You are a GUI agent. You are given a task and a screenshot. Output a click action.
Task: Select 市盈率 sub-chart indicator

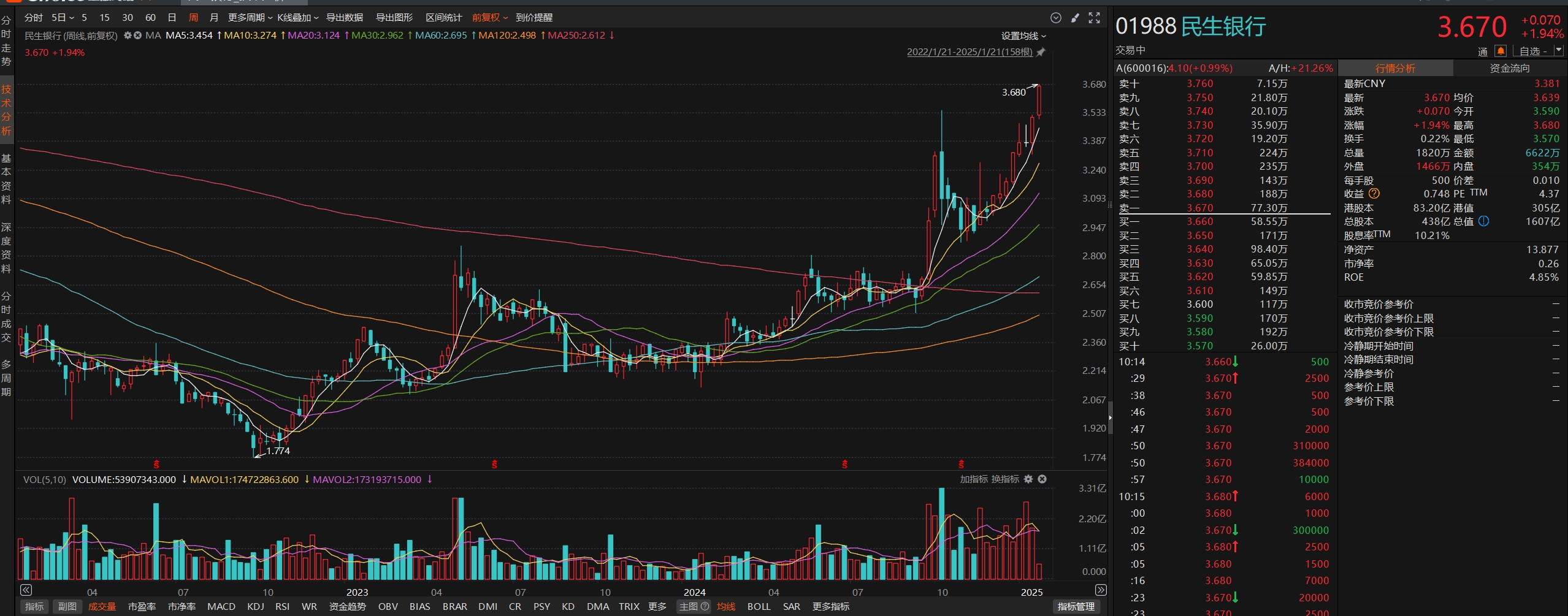(142, 606)
